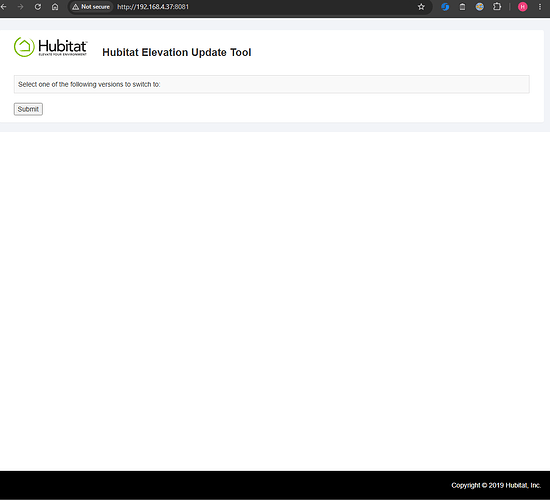Screen dimensions: 550x500
Task: Open the Extensions puzzle piece menu
Action: tap(497, 7)
